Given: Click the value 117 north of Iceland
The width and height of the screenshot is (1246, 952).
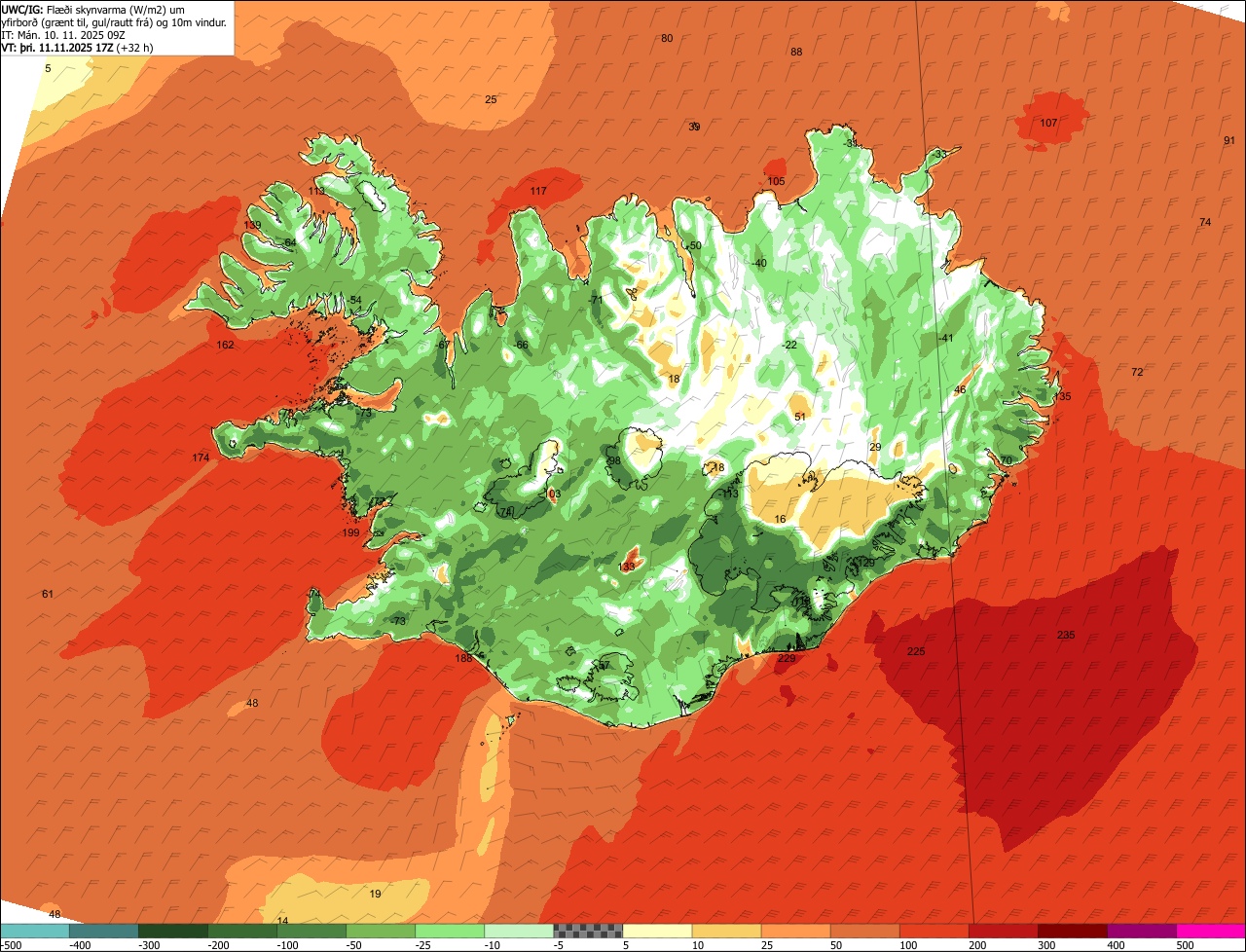Looking at the screenshot, I should pos(538,191).
